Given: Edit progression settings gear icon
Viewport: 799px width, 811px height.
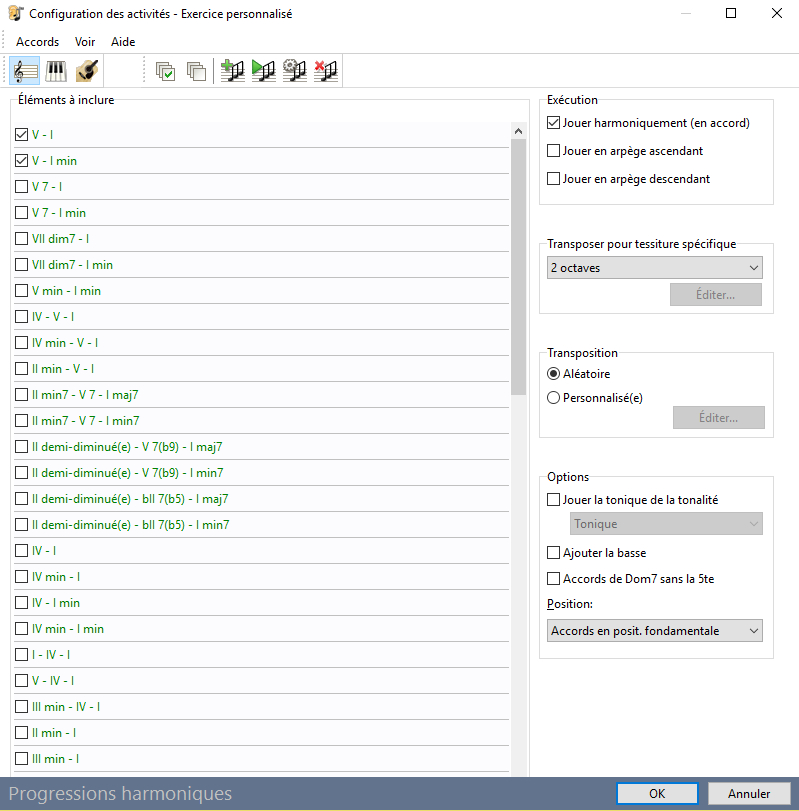Looking at the screenshot, I should [x=294, y=71].
